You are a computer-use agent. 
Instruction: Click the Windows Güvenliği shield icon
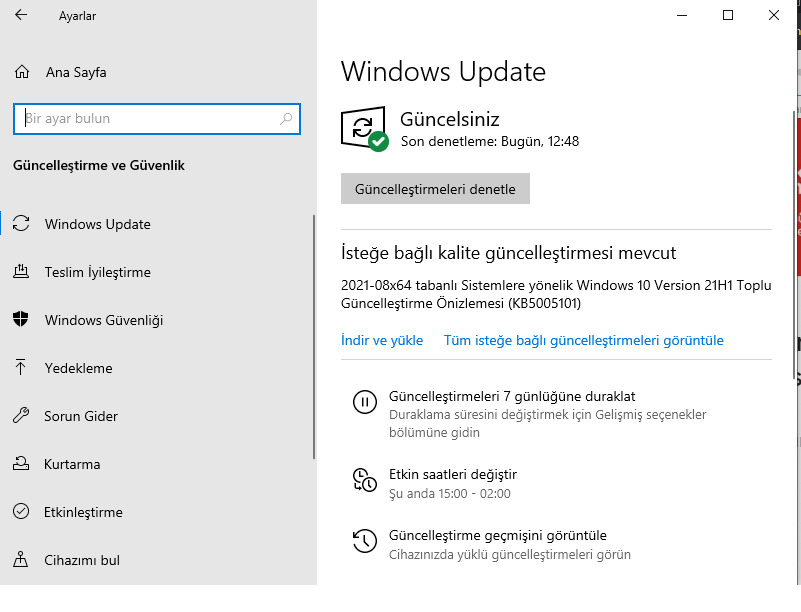(21, 320)
